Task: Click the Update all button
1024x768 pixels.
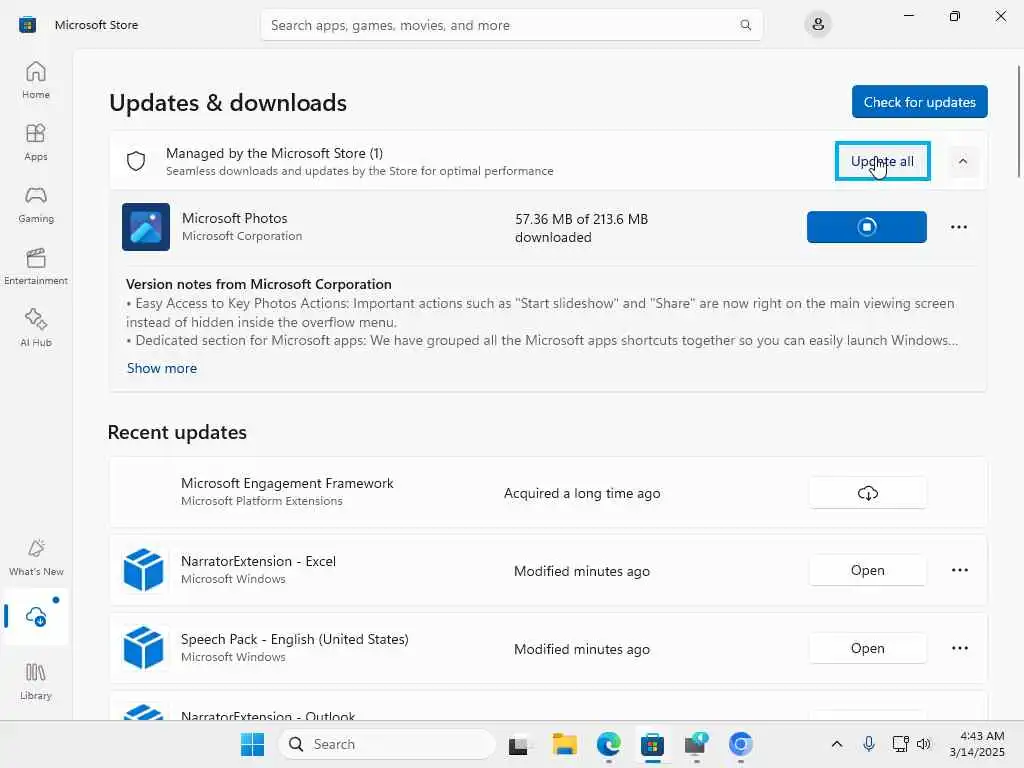Action: coord(882,161)
